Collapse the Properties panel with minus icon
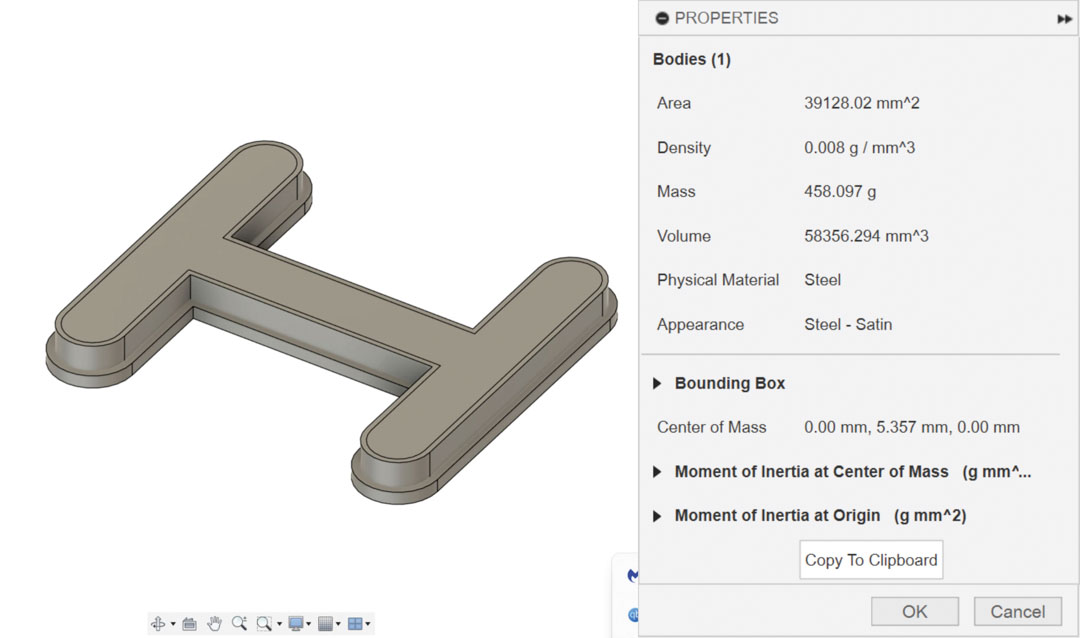 point(661,18)
